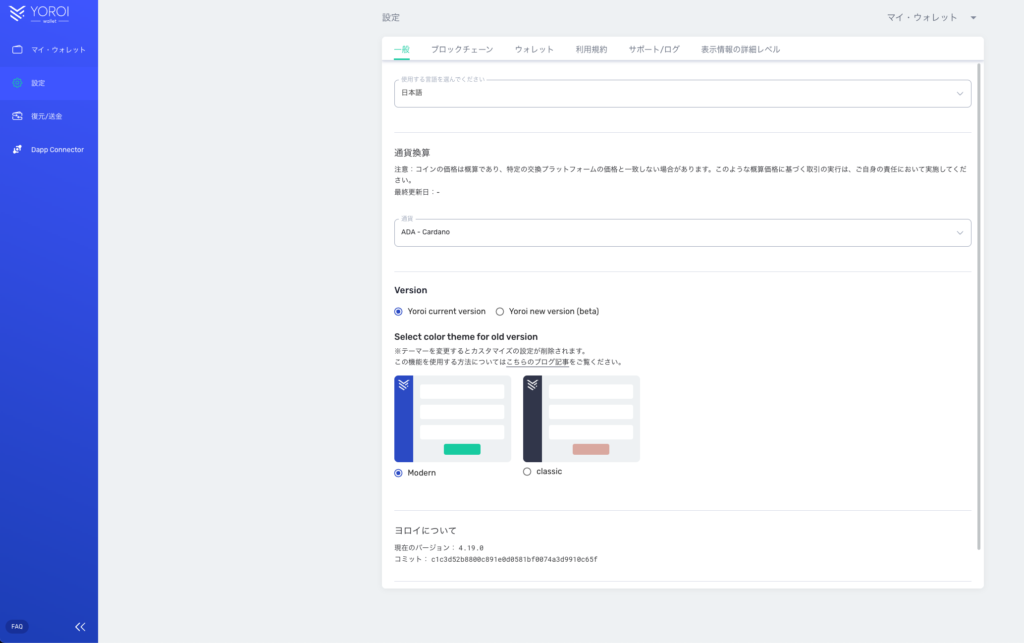Click the FAQ button
The image size is (1024, 643).
pyautogui.click(x=17, y=626)
